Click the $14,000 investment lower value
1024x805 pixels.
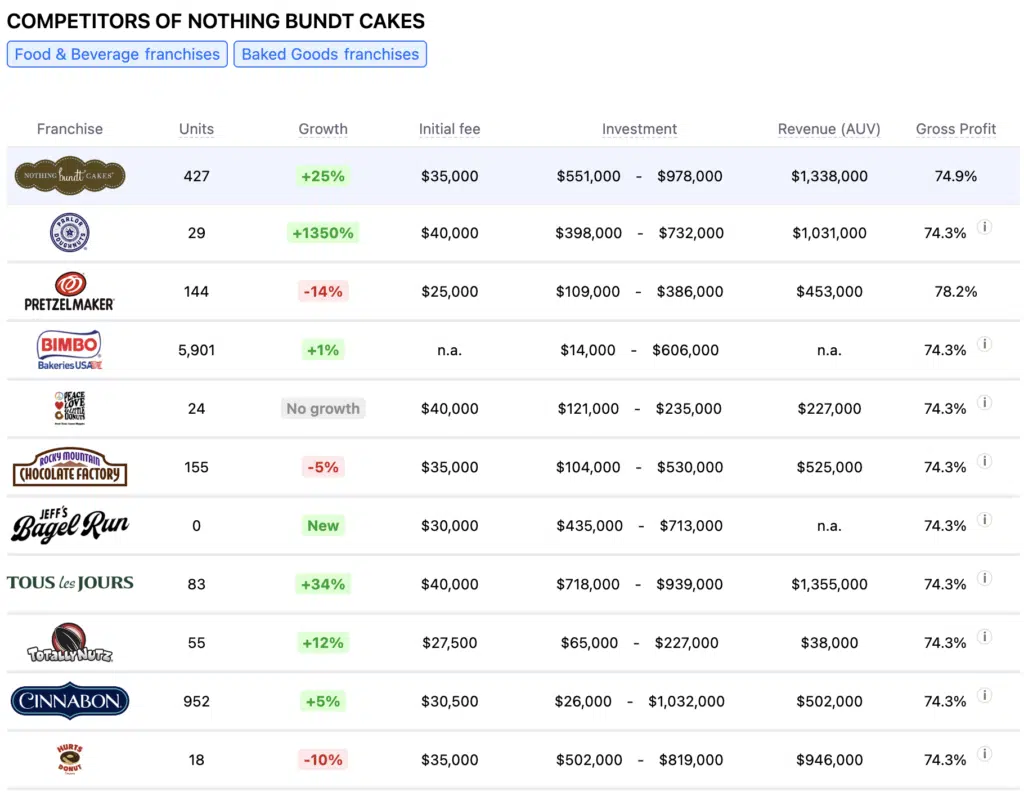[x=588, y=350]
